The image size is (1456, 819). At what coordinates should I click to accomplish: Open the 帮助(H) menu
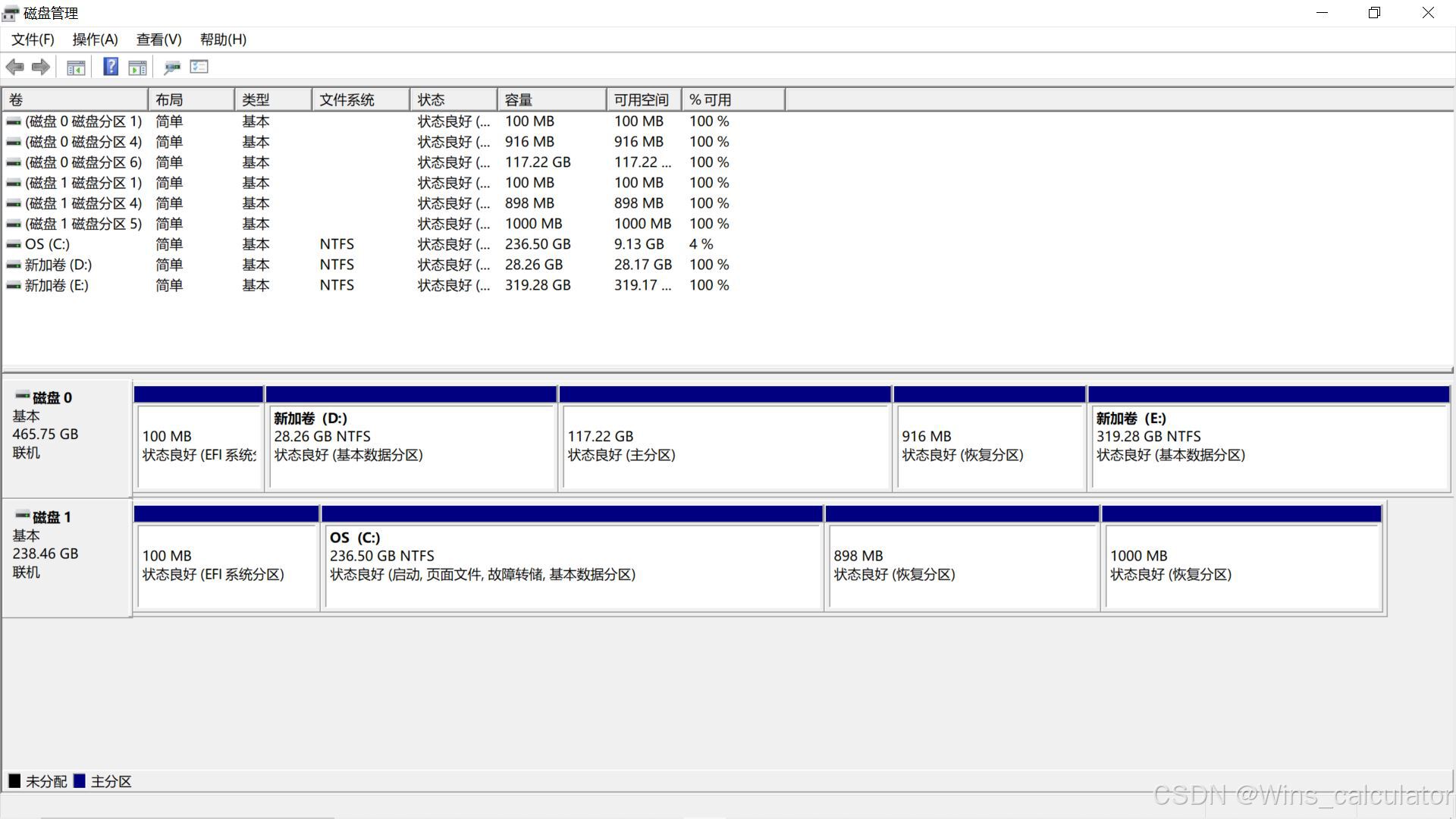point(223,39)
